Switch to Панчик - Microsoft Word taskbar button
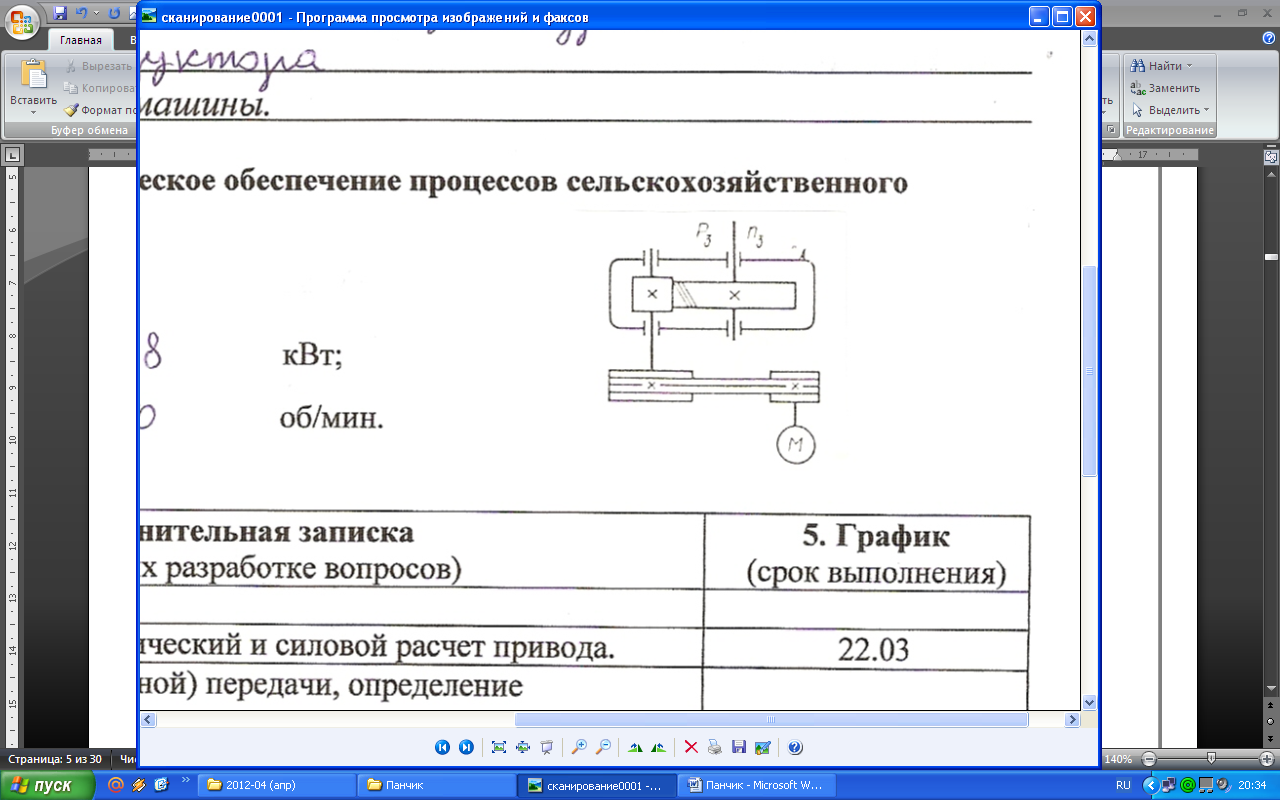This screenshot has height=800, width=1280. tap(757, 785)
